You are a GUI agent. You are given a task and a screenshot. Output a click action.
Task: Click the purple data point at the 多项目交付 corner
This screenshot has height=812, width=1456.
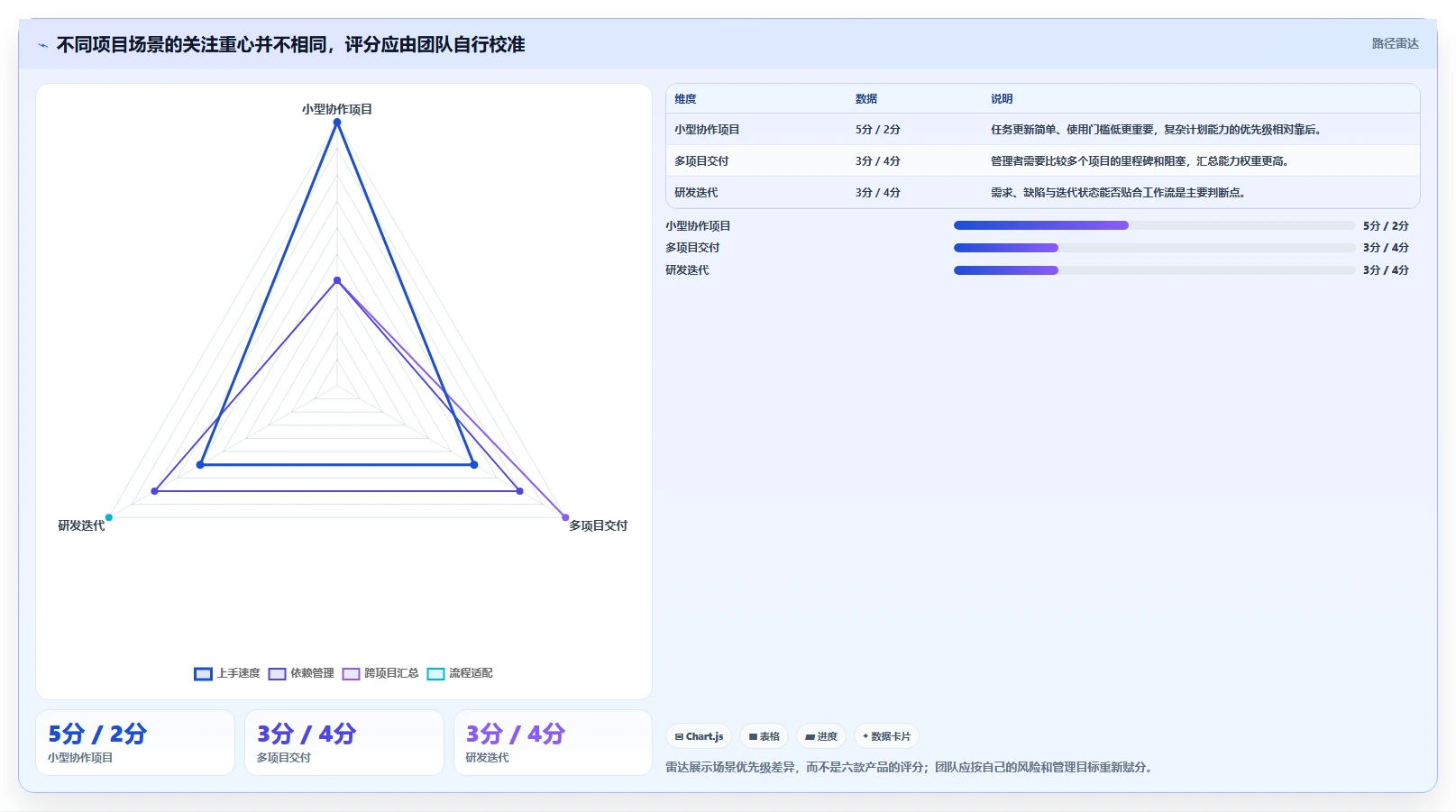[565, 517]
